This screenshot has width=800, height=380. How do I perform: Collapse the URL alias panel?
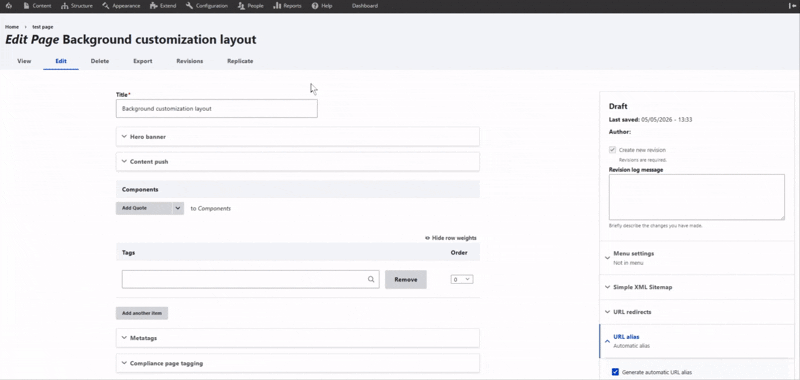click(x=697, y=341)
